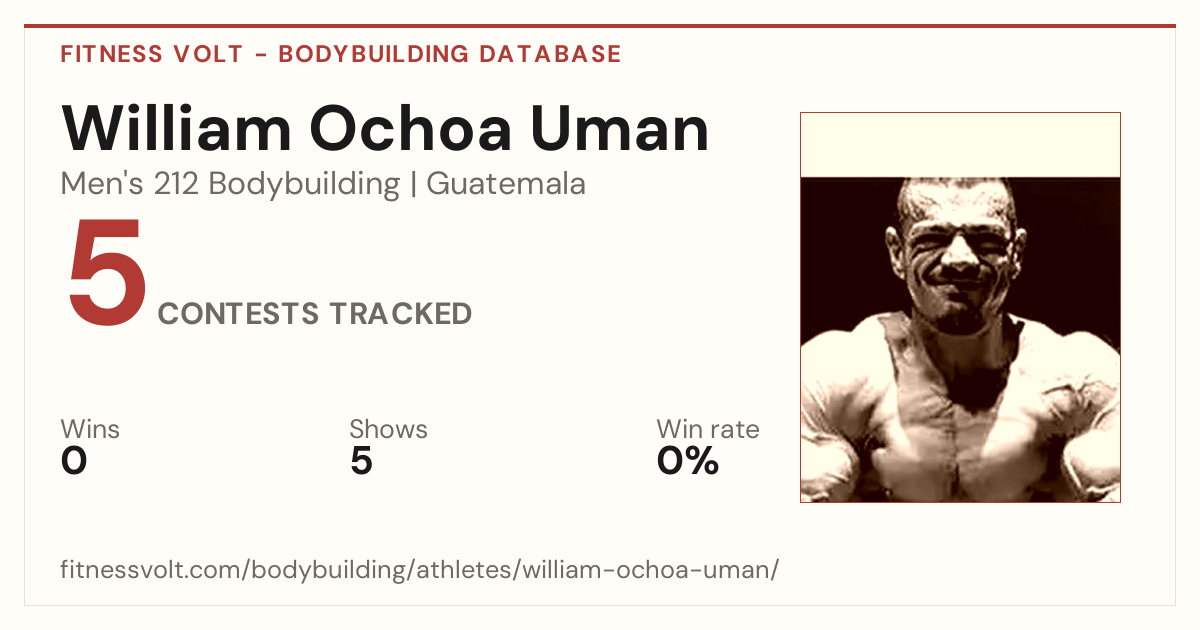Click the athlete photo thumbnail
The height and width of the screenshot is (630, 1200).
[x=960, y=307]
